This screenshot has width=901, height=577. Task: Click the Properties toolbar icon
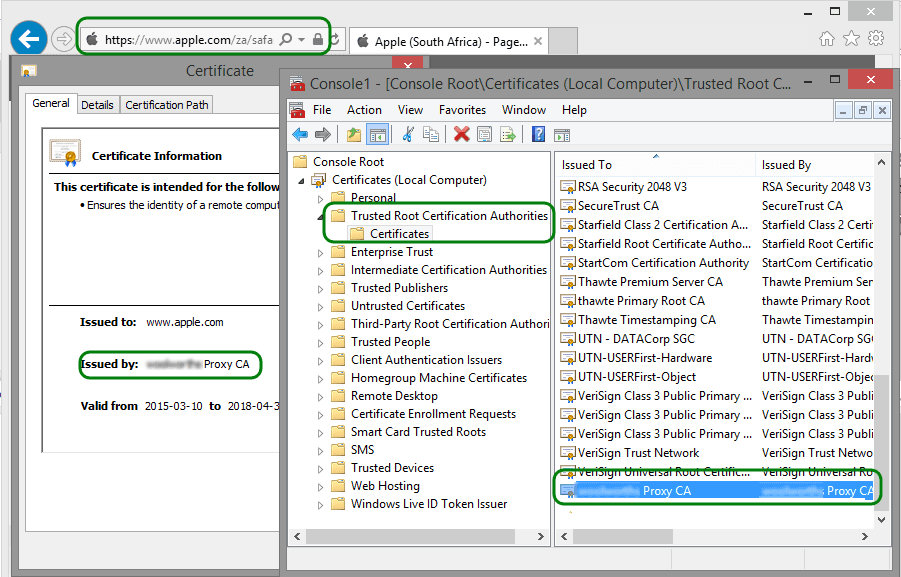[x=484, y=134]
